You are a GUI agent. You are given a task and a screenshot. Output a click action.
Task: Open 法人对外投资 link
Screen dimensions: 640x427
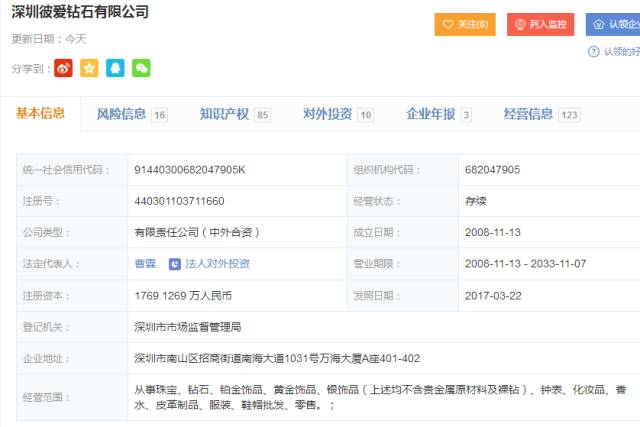(x=217, y=264)
